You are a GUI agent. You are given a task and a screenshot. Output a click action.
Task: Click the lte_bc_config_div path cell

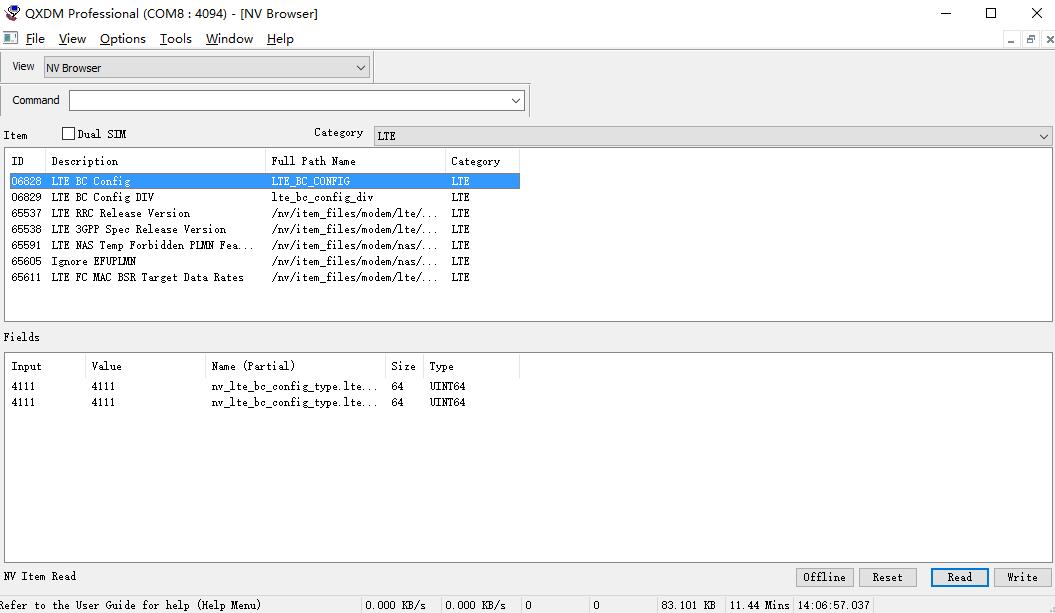click(322, 197)
